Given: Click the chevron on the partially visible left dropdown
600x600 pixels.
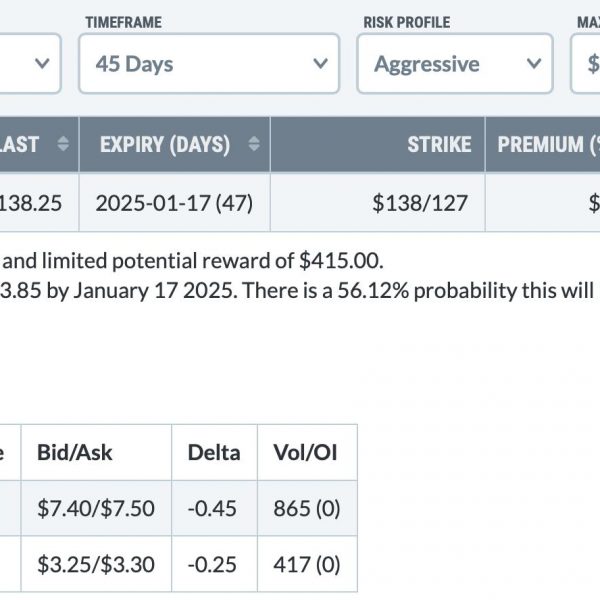Looking at the screenshot, I should point(42,63).
